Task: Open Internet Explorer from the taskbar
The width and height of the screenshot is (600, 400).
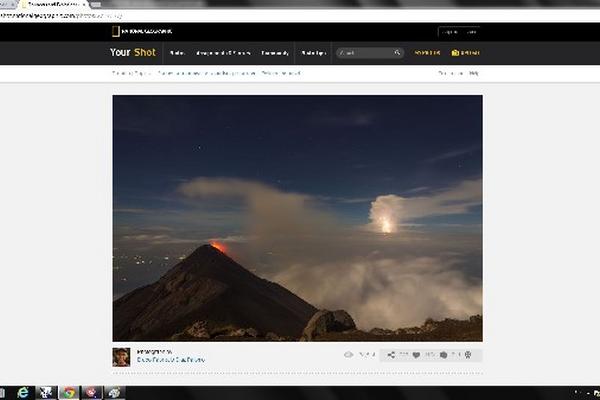Action: (x=22, y=393)
